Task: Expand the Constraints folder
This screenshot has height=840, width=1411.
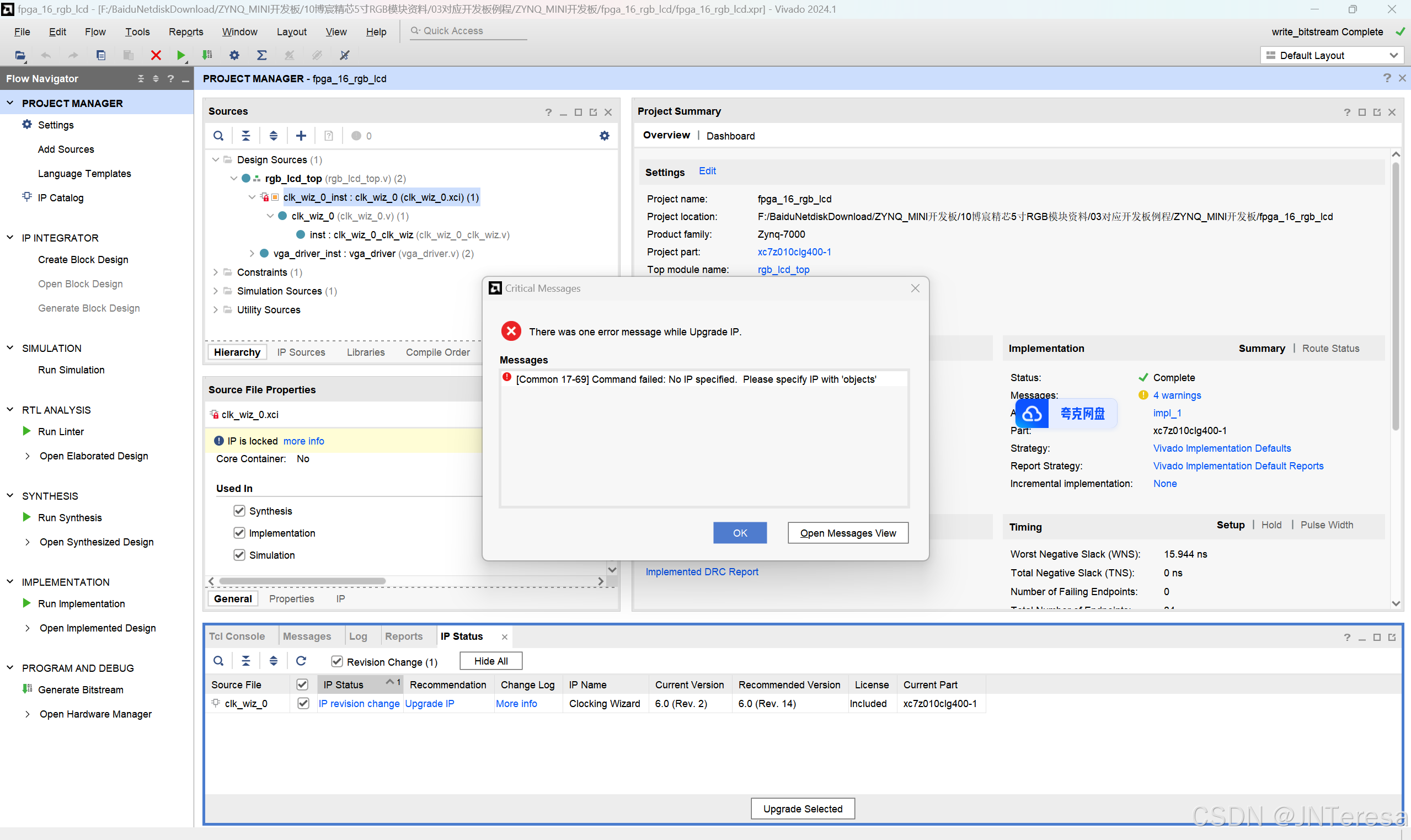Action: 215,272
